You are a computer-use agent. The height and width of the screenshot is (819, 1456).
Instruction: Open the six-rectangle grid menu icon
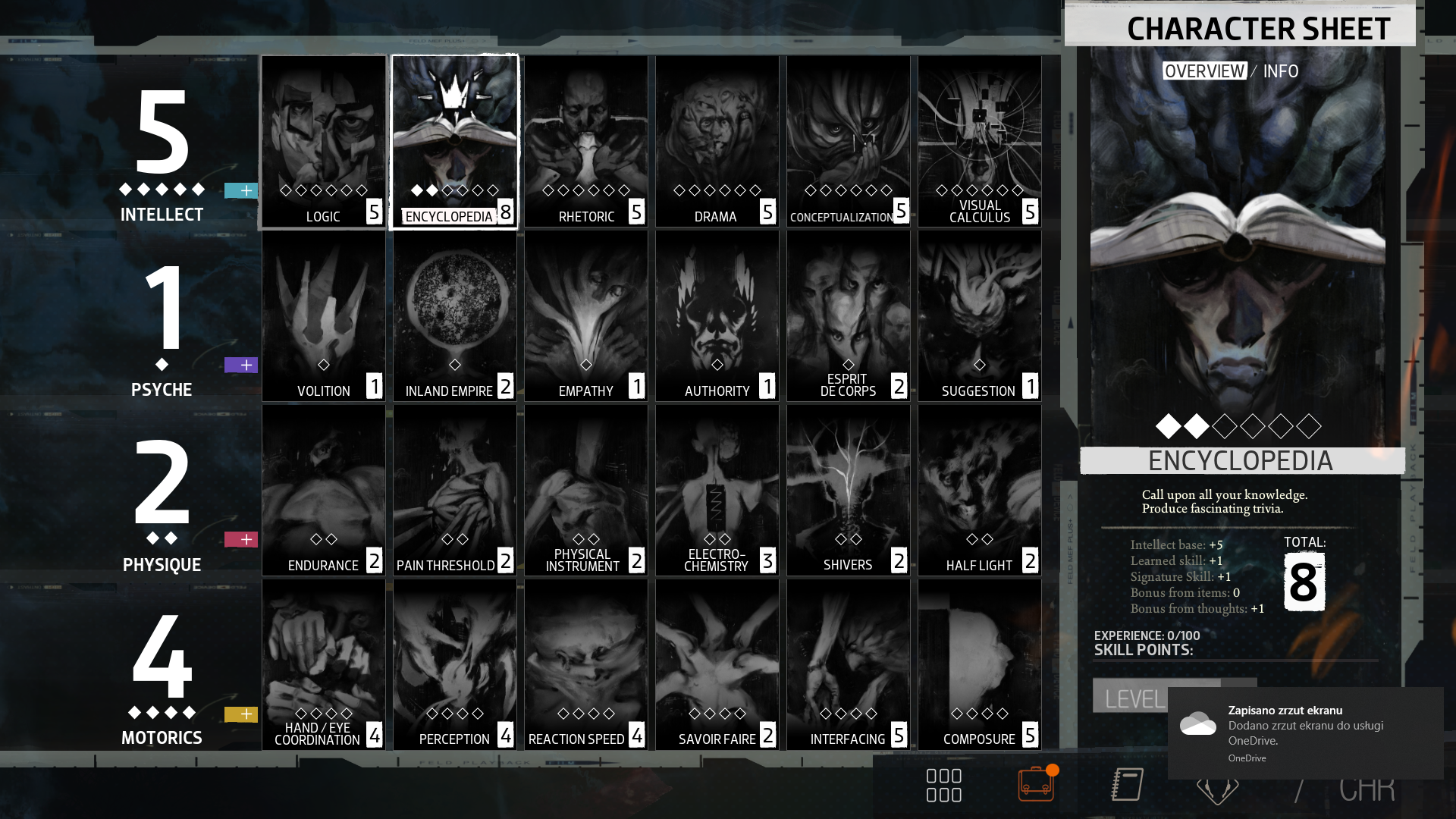click(x=944, y=785)
